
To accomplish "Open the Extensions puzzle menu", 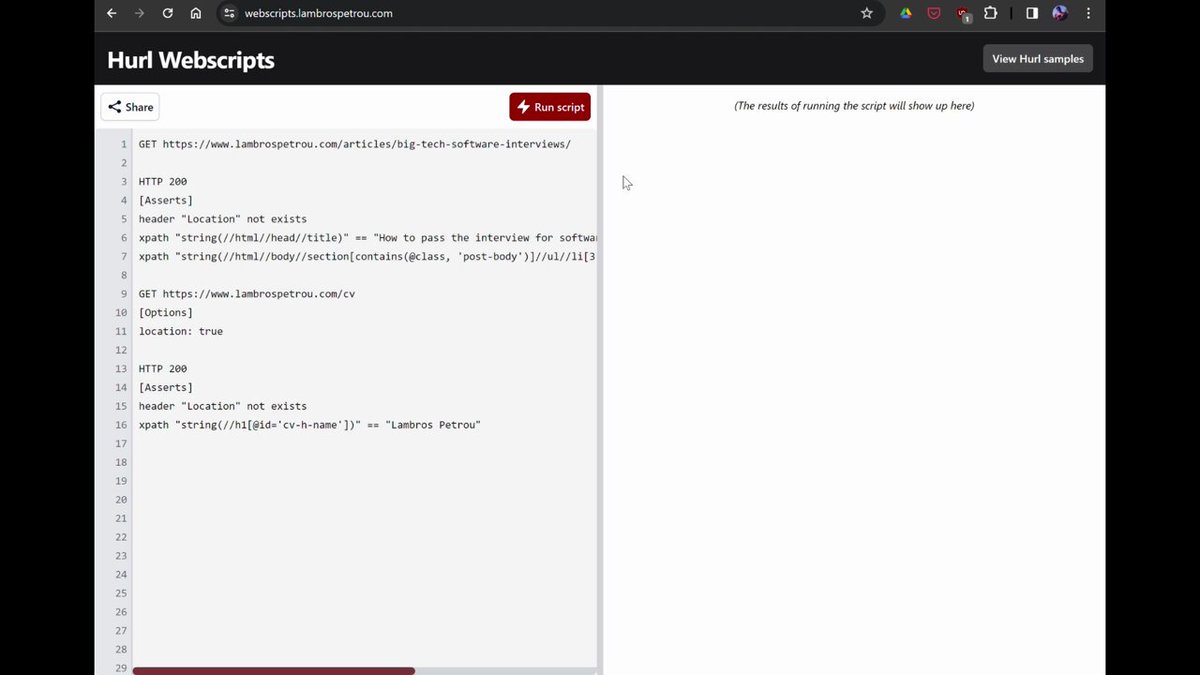I will coord(990,13).
